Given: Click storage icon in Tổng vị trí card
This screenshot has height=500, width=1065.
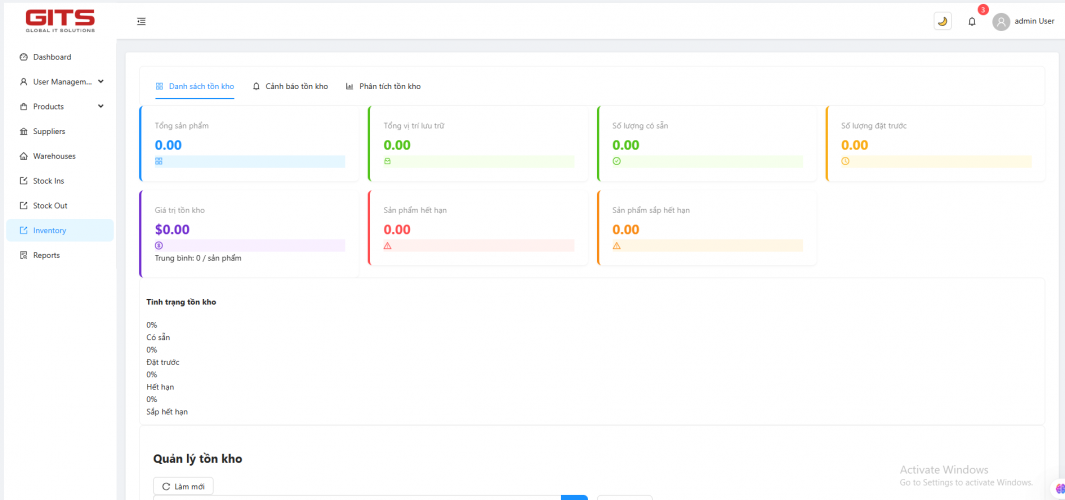Looking at the screenshot, I should [x=388, y=162].
